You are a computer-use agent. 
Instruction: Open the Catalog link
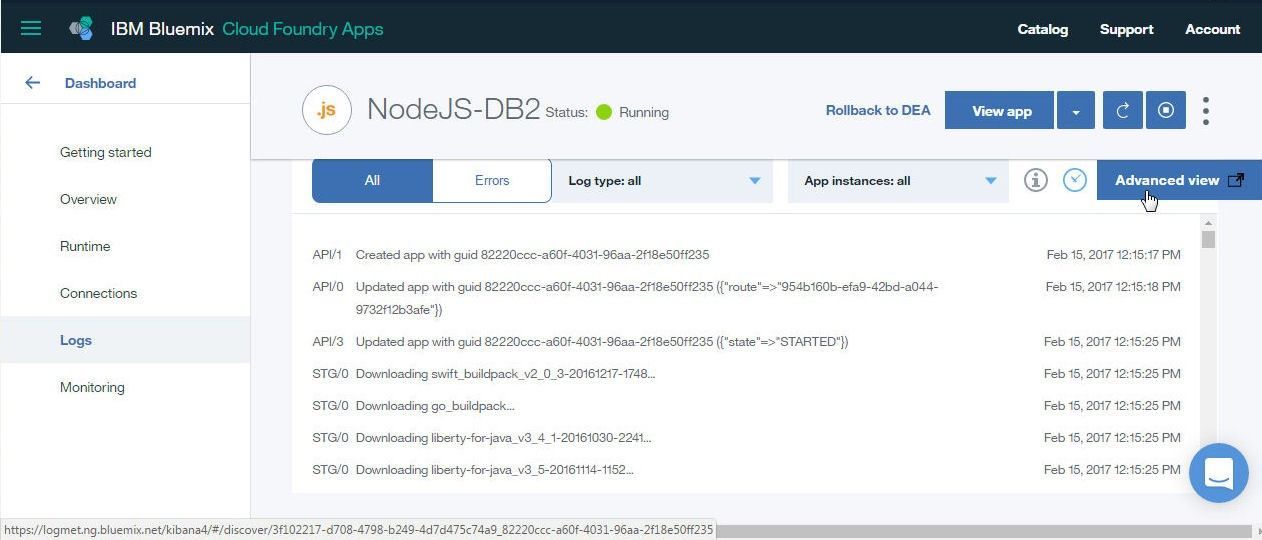pyautogui.click(x=1043, y=29)
